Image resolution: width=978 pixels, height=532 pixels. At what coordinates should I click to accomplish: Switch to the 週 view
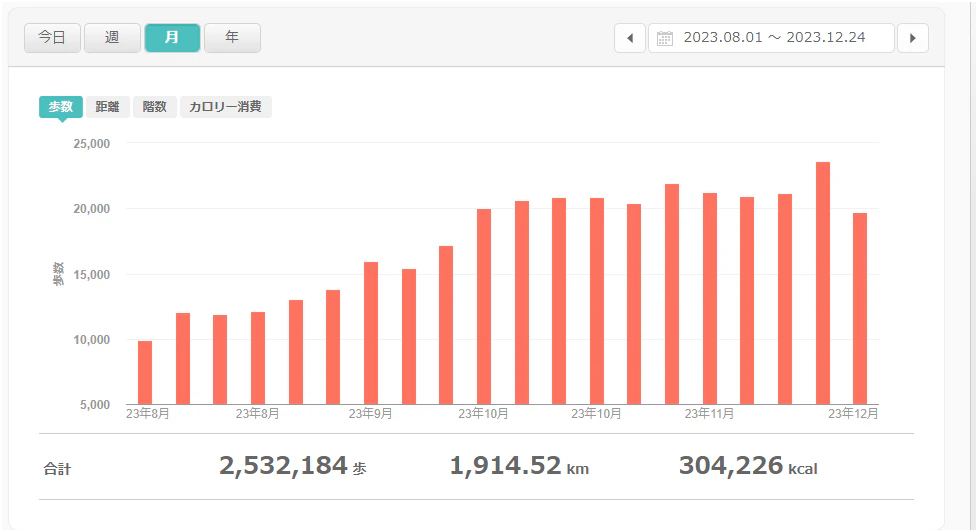coord(112,38)
